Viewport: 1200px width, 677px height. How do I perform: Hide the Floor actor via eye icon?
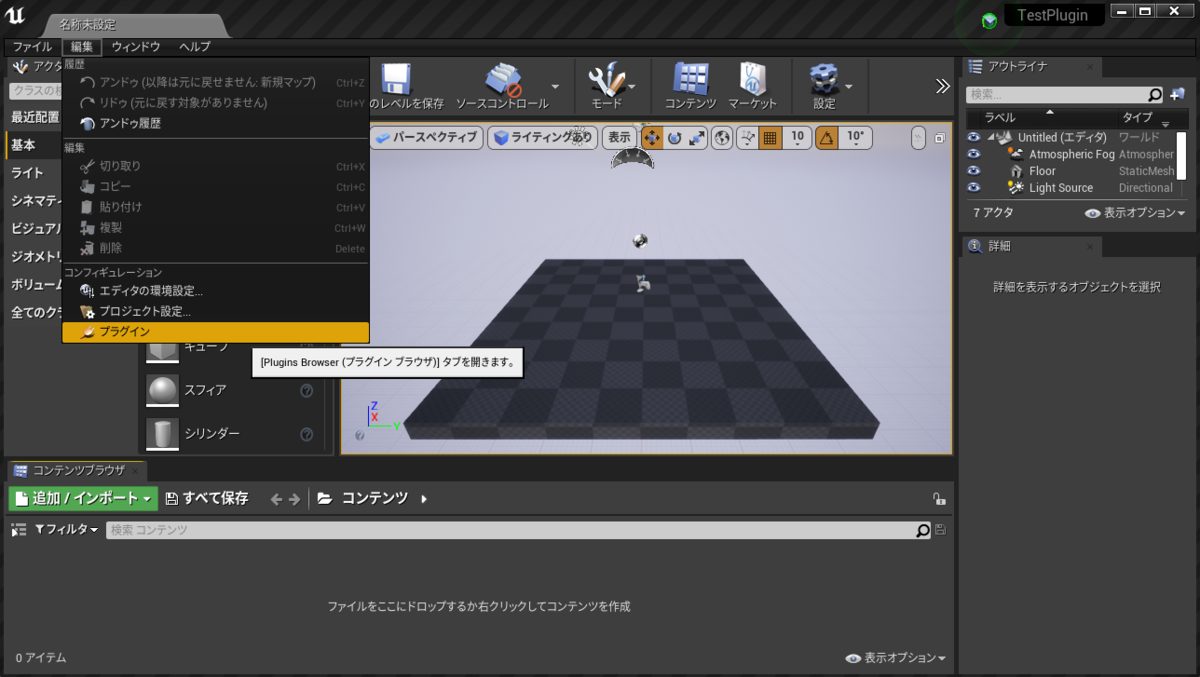coord(974,171)
